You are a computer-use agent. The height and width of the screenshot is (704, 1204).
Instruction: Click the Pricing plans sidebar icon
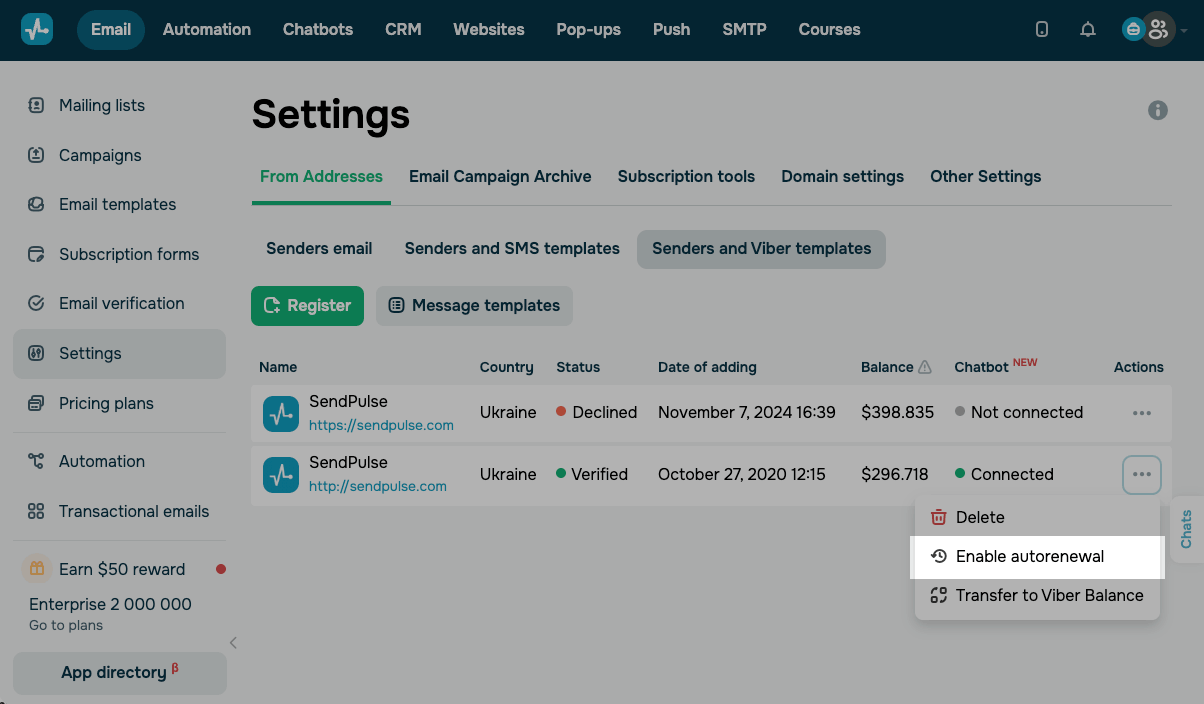[x=36, y=403]
